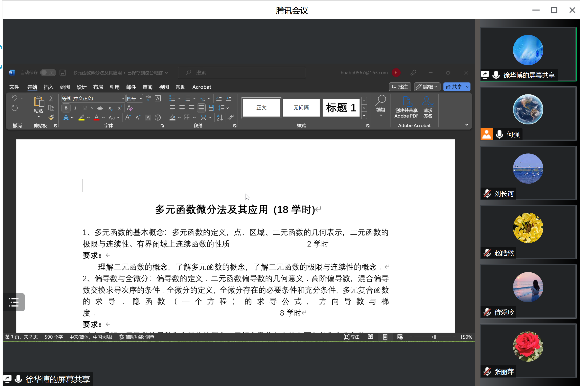
Task: Collapse the ribbon with the chevron
Action: pos(467,125)
